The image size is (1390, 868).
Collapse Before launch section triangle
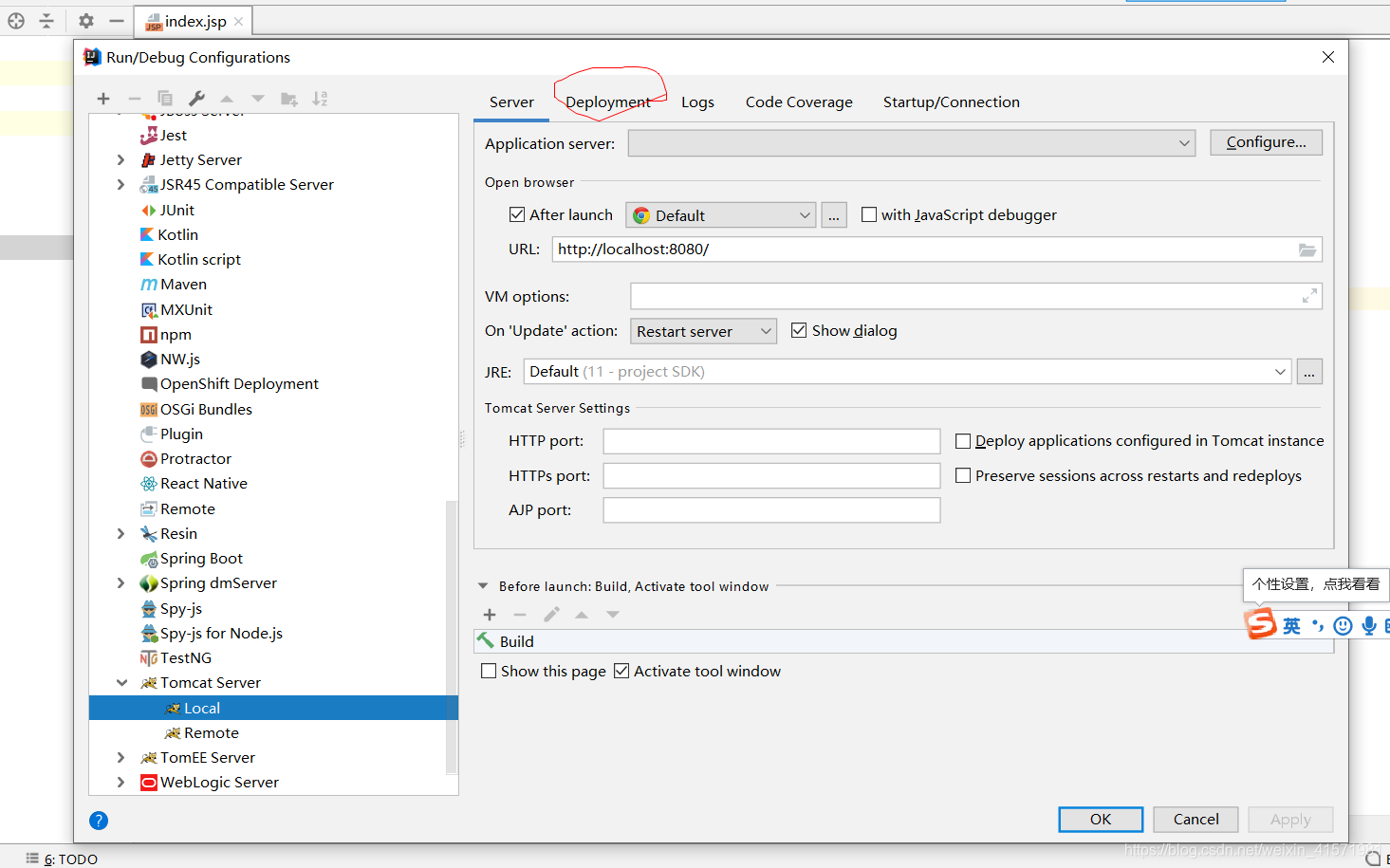click(483, 586)
